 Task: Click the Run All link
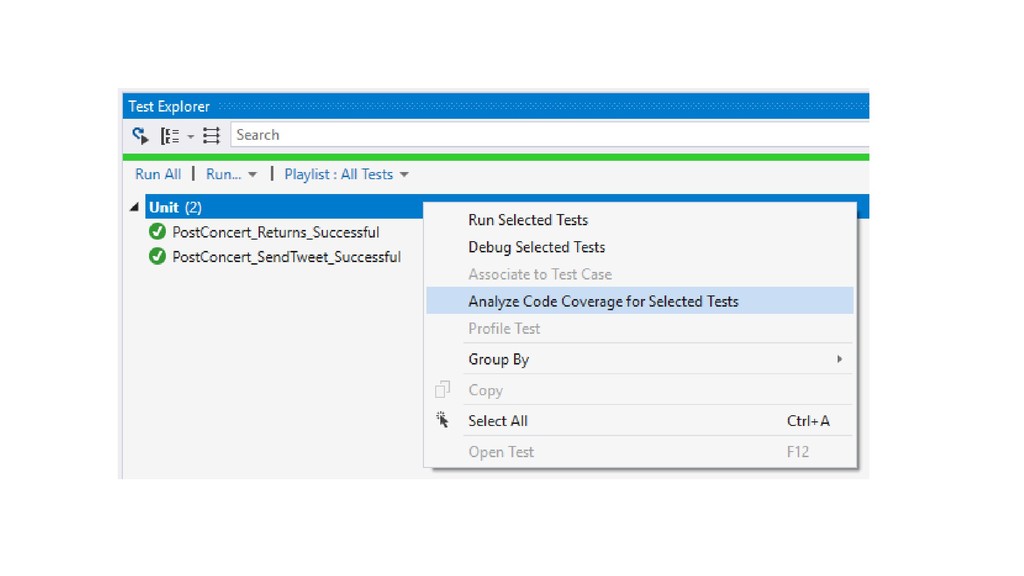point(158,174)
